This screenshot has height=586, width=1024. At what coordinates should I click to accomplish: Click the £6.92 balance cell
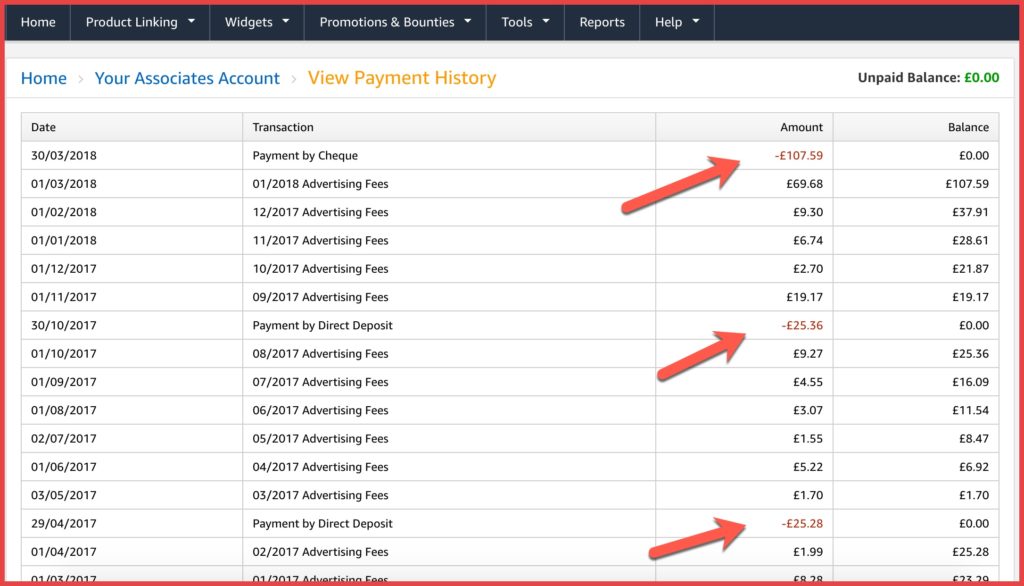(916, 467)
